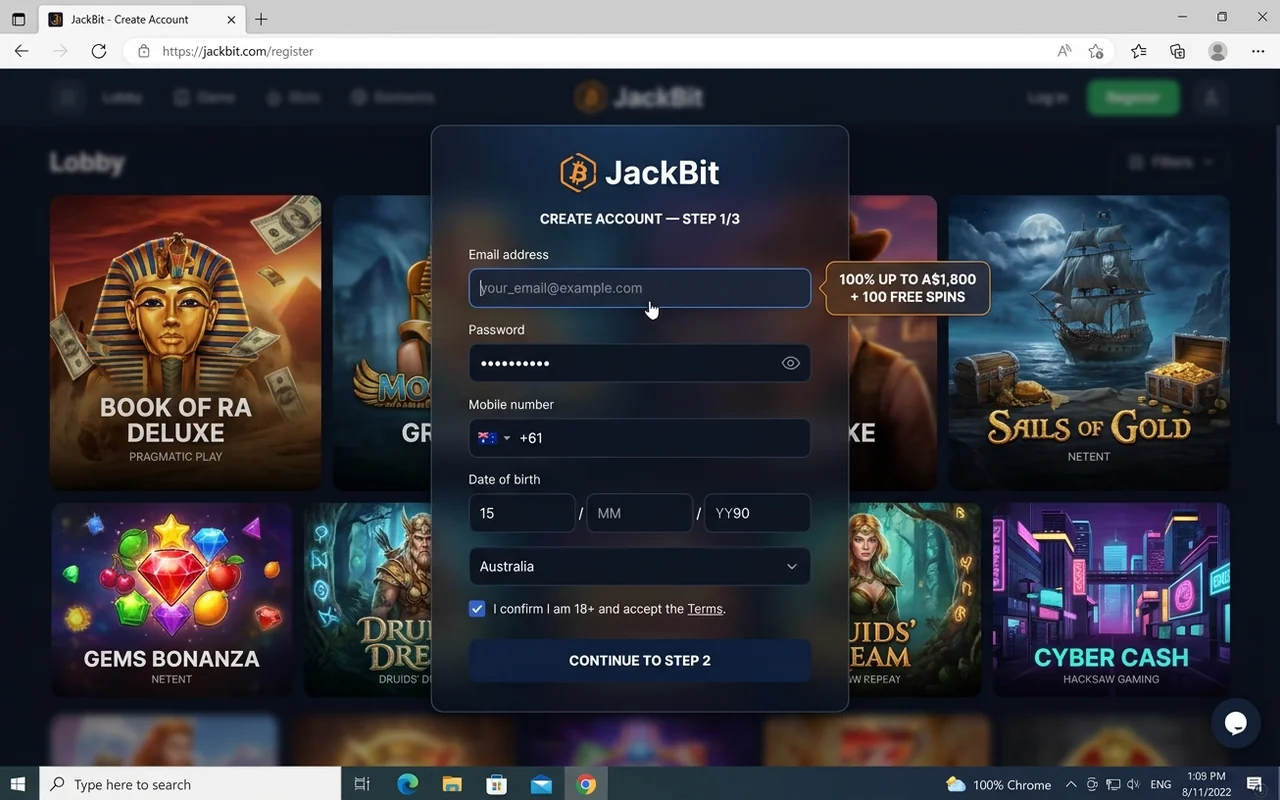
Task: Open the browser profile avatar
Action: (x=1218, y=51)
